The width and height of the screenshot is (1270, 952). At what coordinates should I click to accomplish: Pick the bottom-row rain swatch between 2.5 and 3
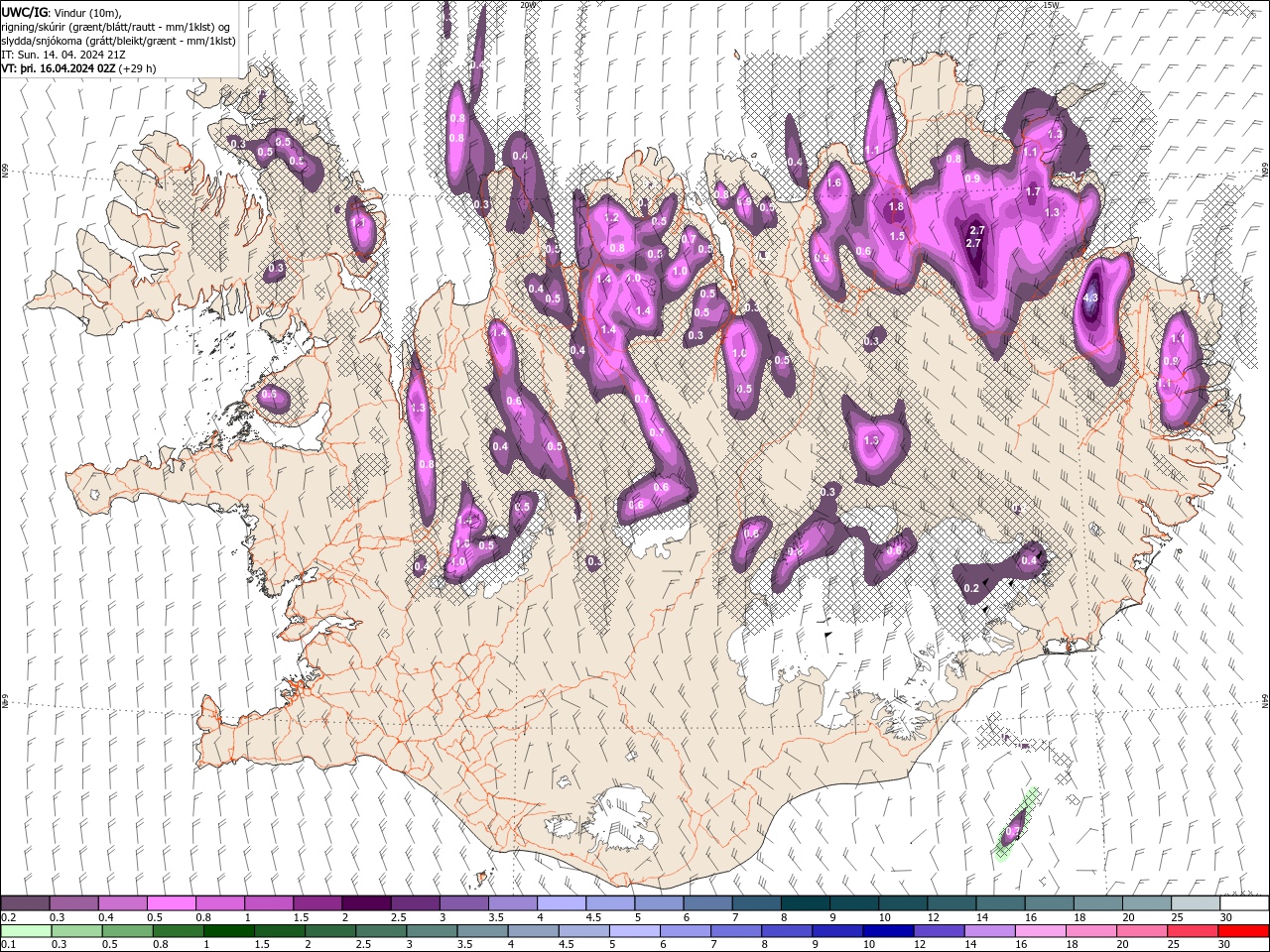[380, 931]
